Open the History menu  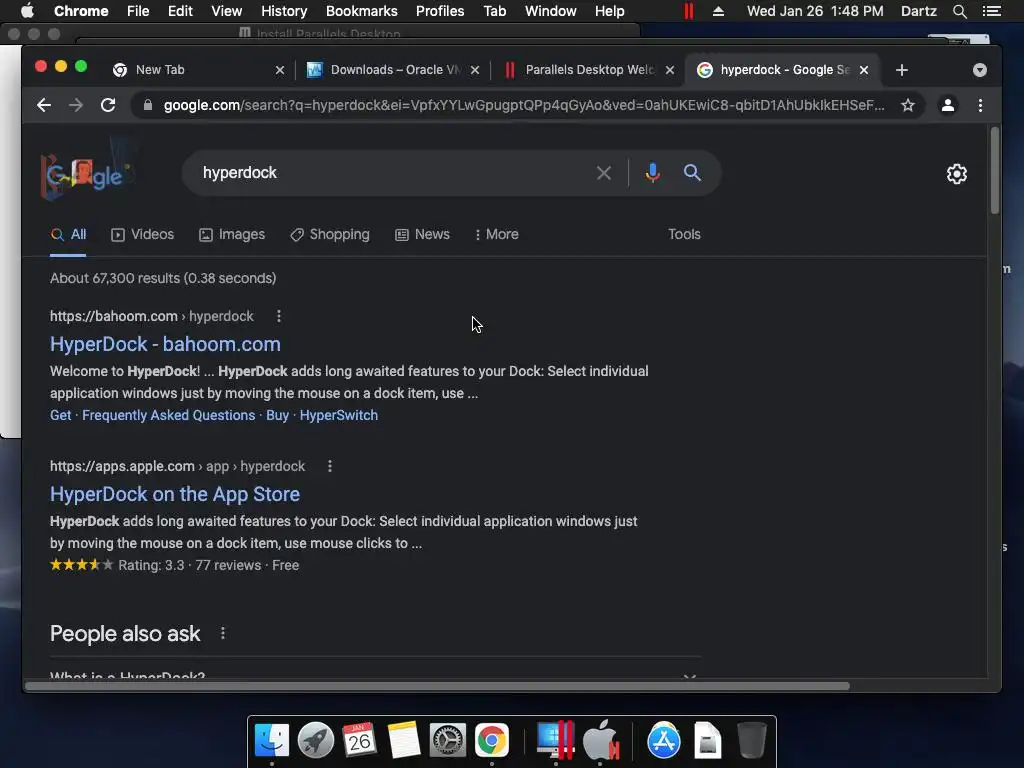284,11
